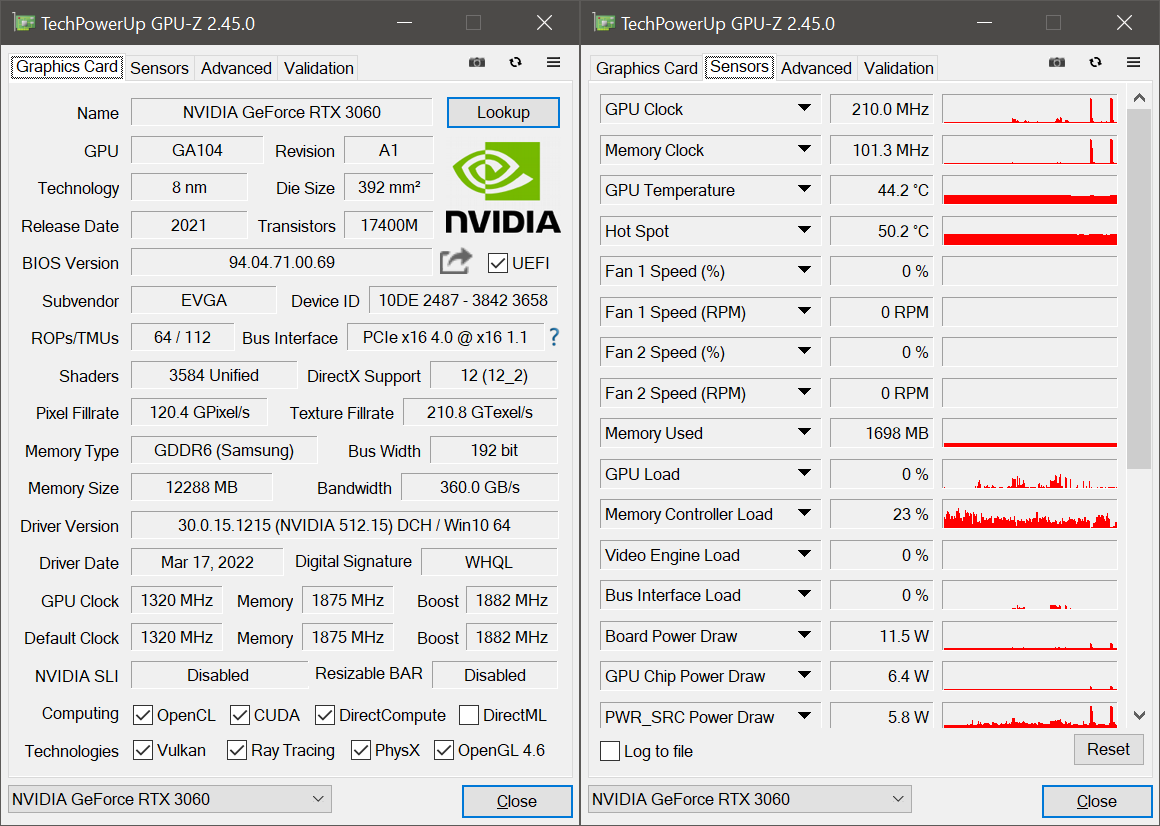Switch to Validation tab in right window
Image resolution: width=1160 pixels, height=826 pixels.
(898, 68)
